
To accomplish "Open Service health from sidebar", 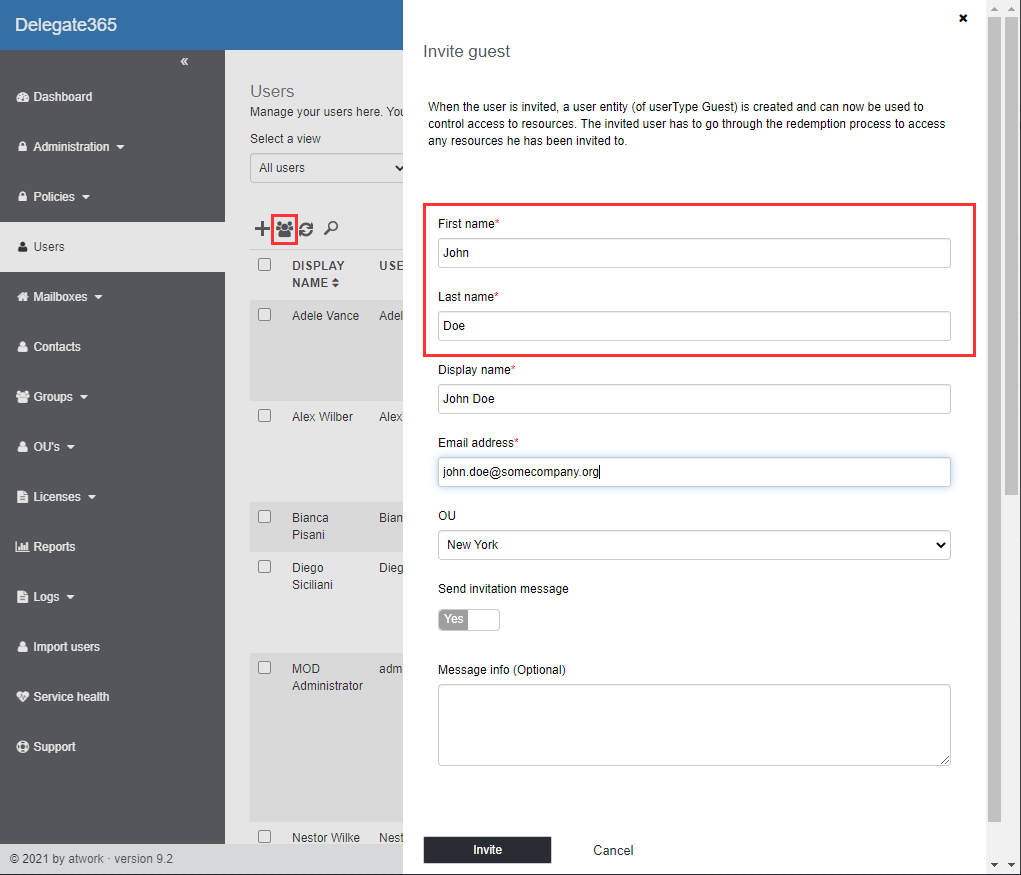I will (x=70, y=697).
